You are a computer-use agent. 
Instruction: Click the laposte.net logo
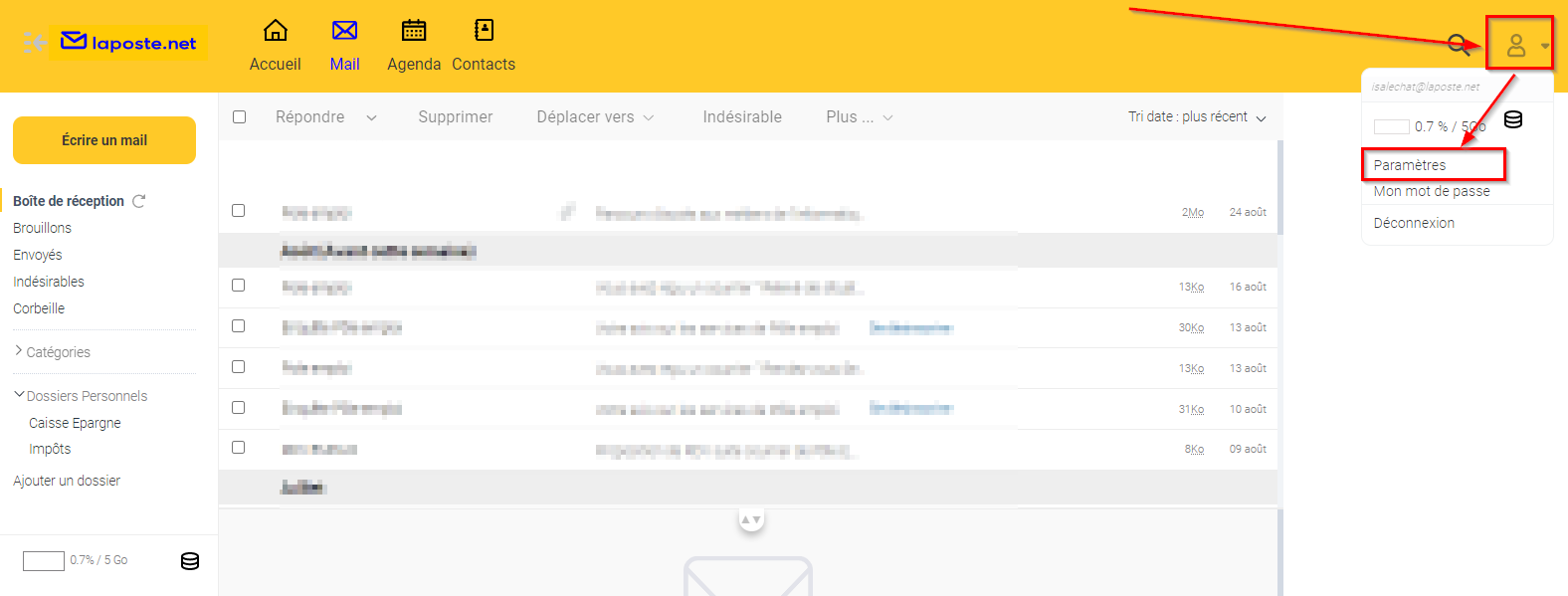129,43
